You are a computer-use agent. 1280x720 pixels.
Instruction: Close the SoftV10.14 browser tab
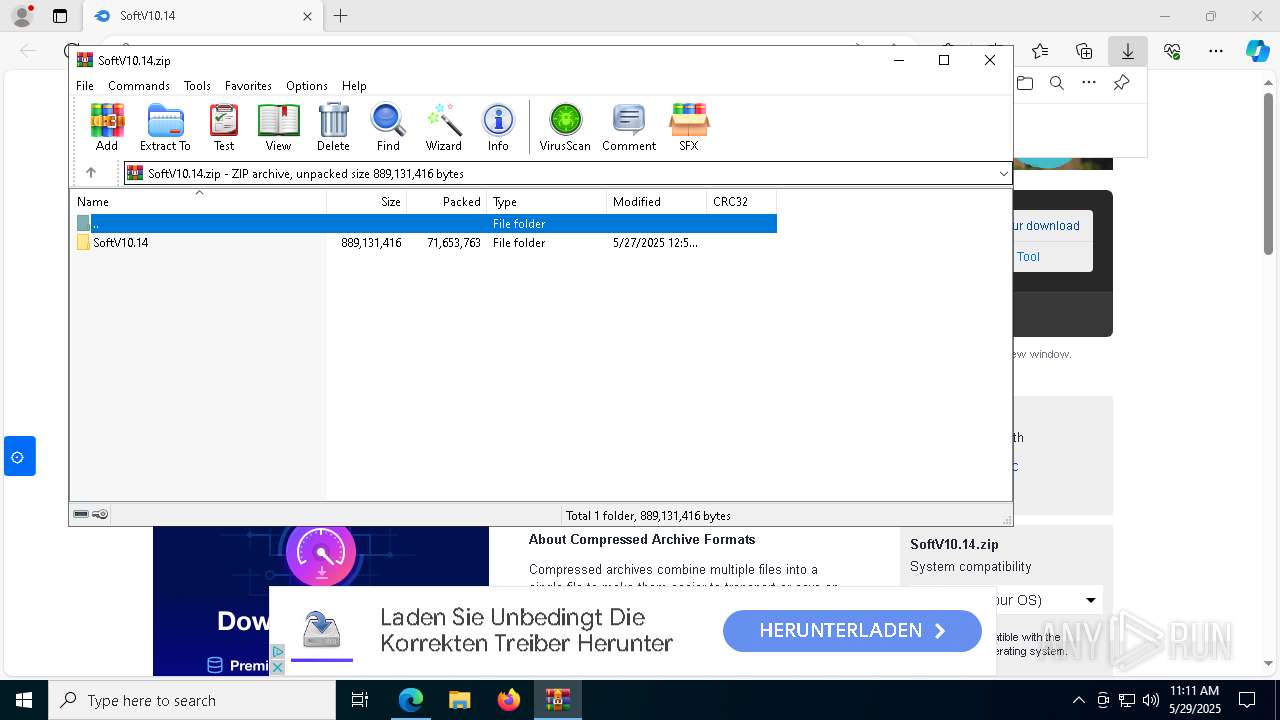(307, 16)
